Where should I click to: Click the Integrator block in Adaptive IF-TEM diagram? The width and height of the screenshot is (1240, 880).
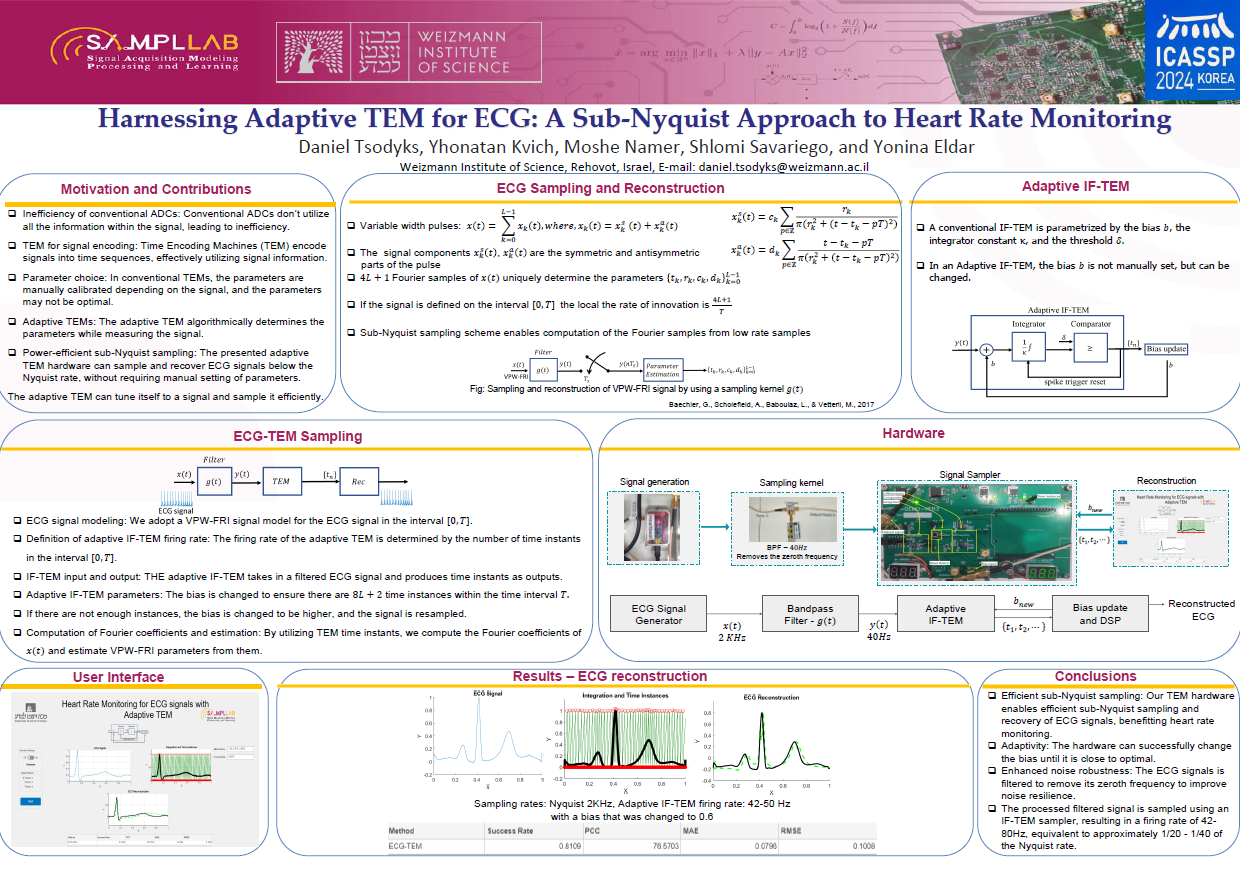(x=1028, y=349)
